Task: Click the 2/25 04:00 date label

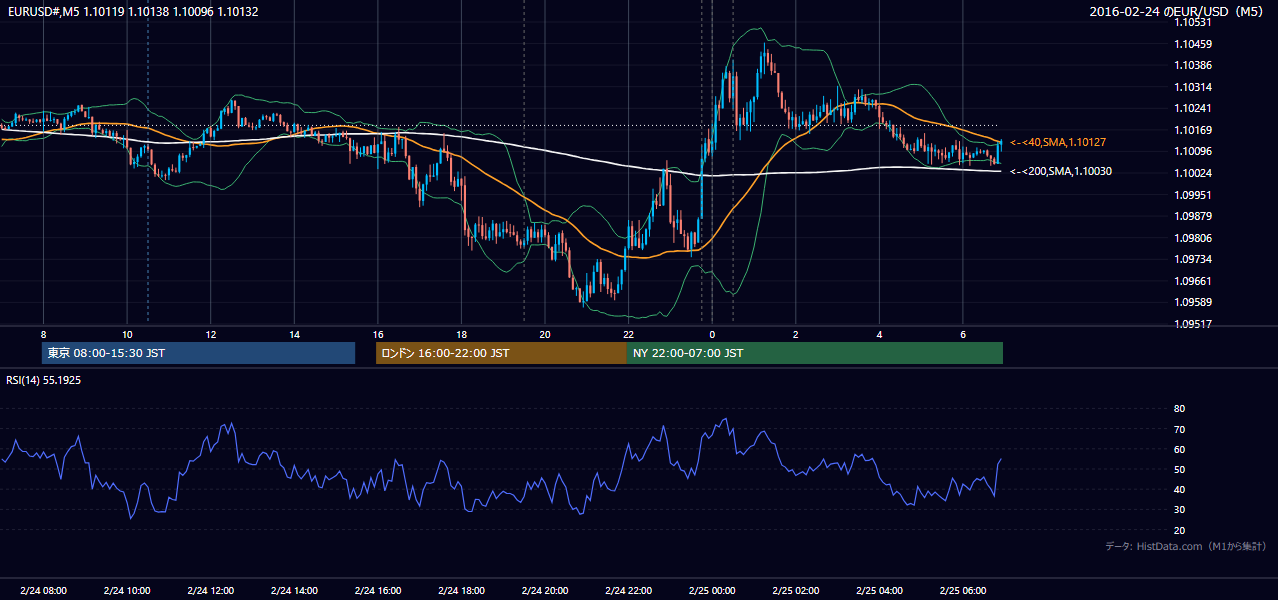Action: (879, 591)
